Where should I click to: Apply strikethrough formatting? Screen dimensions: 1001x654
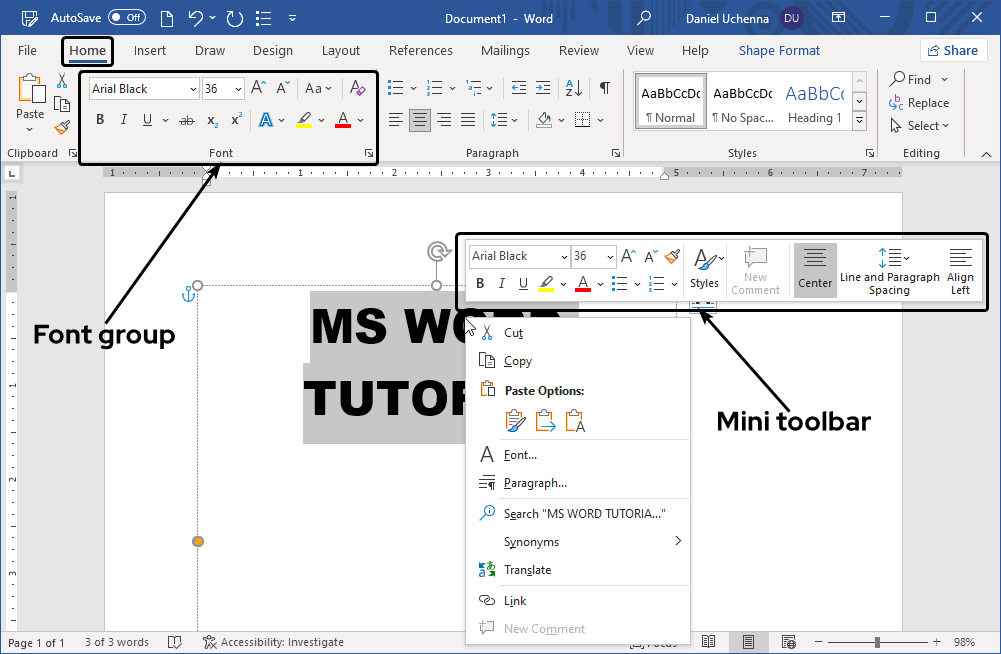185,120
